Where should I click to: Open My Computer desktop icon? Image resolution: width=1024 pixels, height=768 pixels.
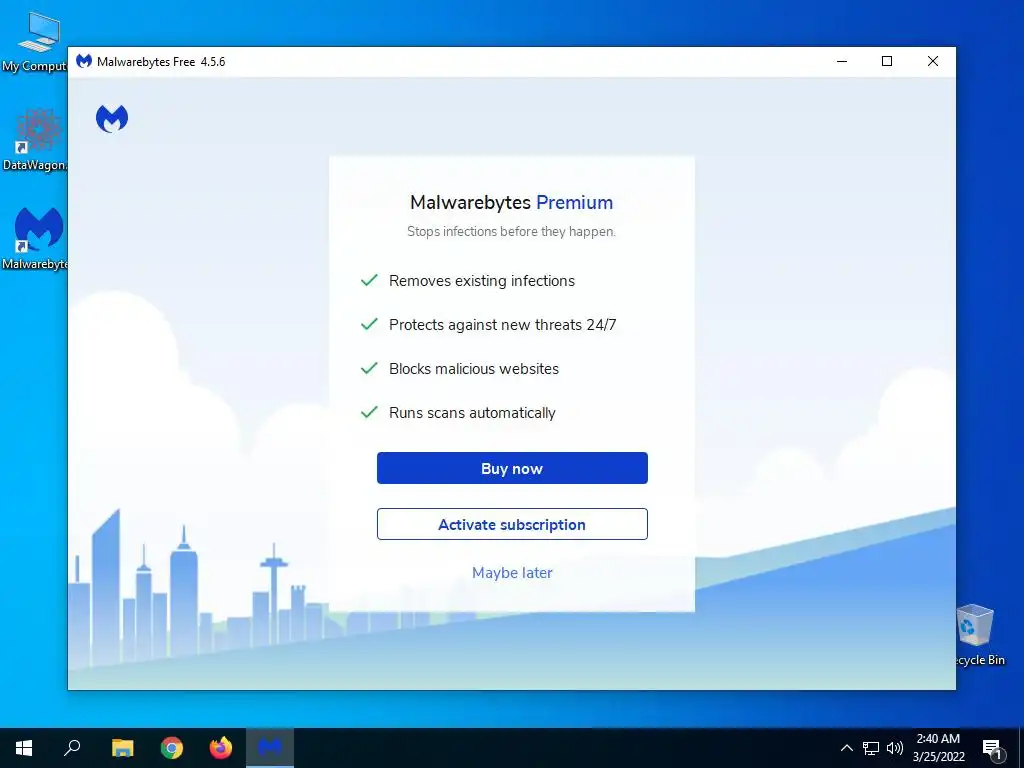(36, 42)
